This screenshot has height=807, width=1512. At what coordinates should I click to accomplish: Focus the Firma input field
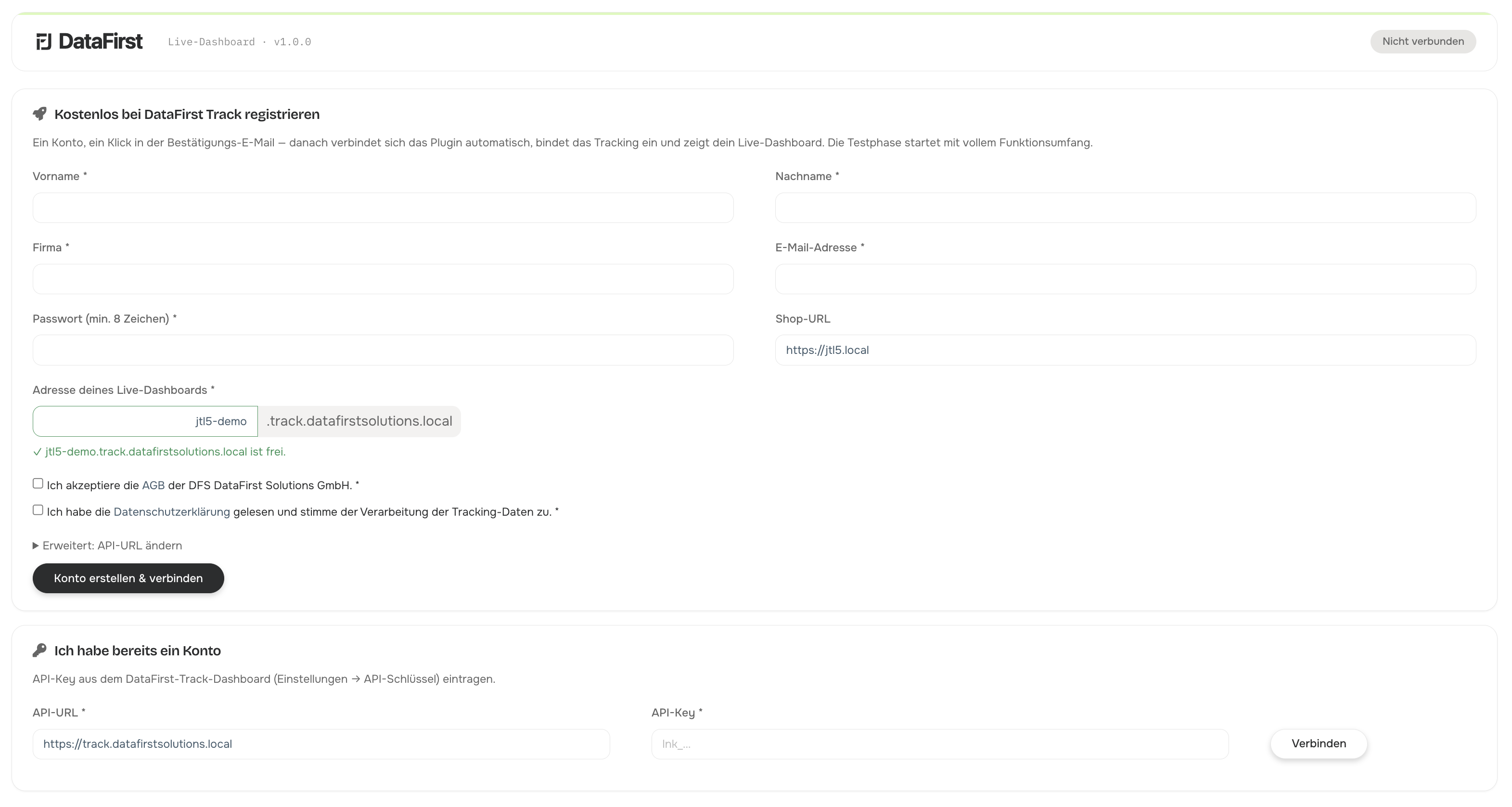(383, 279)
